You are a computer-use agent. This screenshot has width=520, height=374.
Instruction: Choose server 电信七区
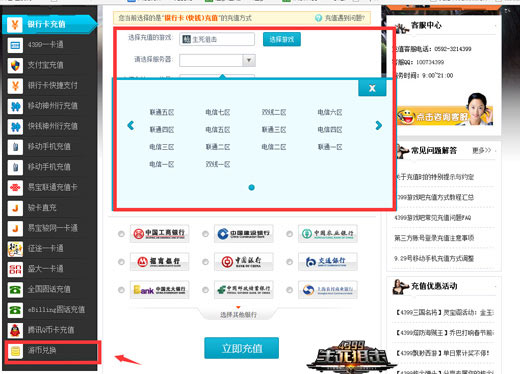coord(218,112)
